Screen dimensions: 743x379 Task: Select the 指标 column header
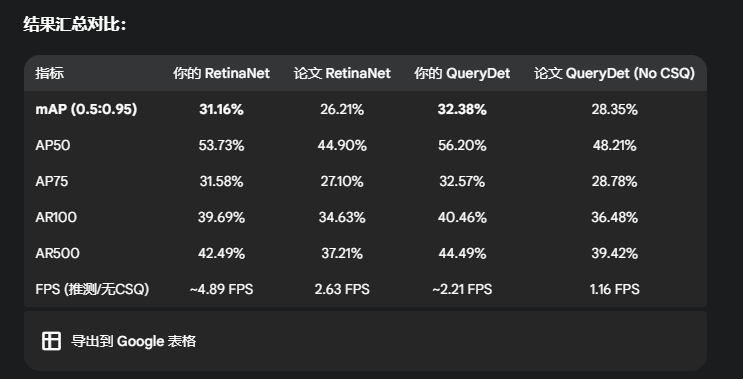pos(49,73)
